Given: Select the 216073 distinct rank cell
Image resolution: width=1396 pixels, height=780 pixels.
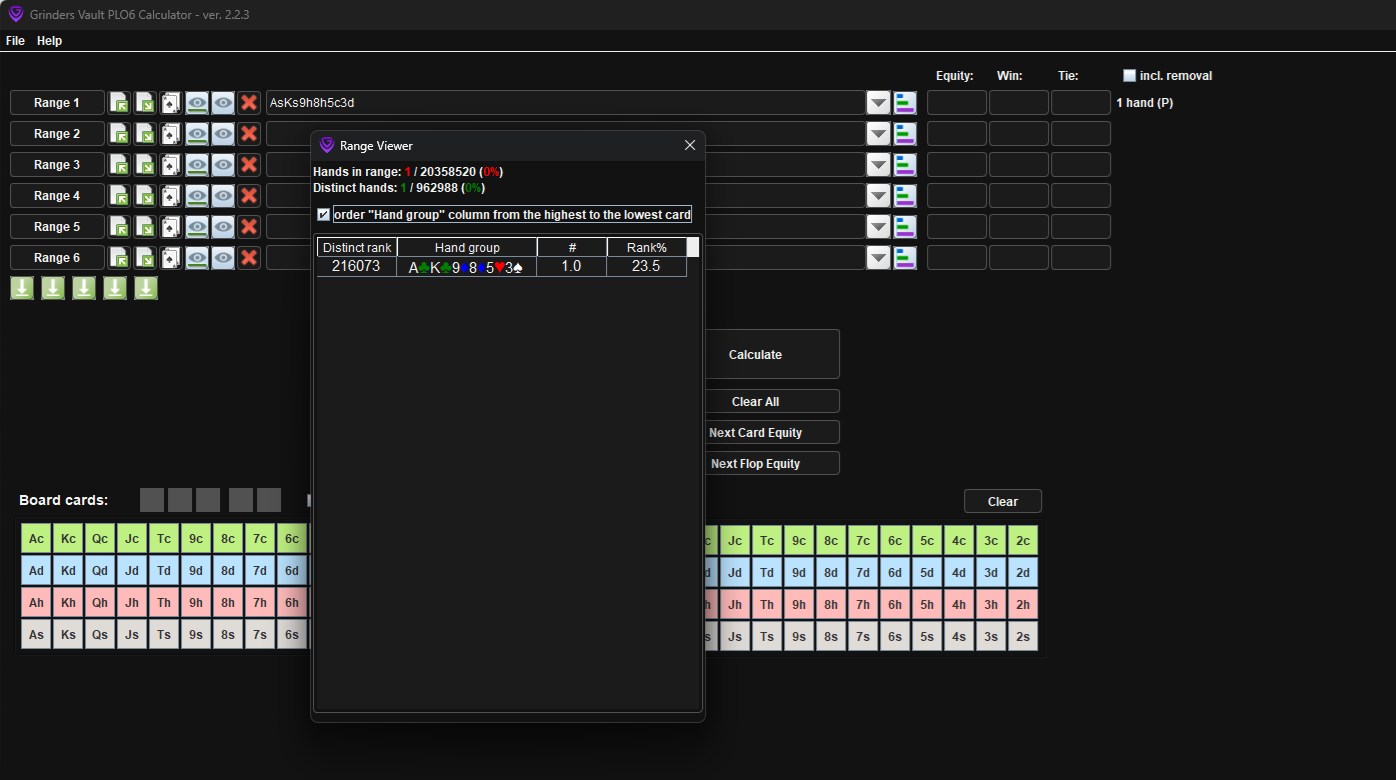Looking at the screenshot, I should click(357, 267).
